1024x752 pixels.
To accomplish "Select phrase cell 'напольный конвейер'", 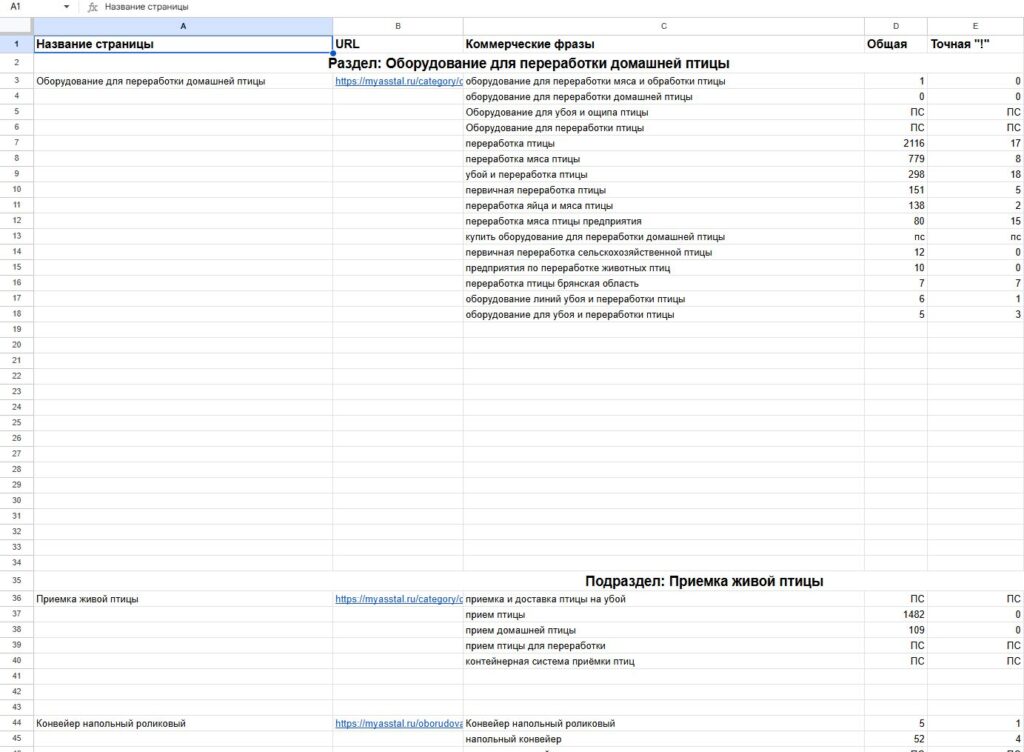I will pyautogui.click(x=664, y=739).
